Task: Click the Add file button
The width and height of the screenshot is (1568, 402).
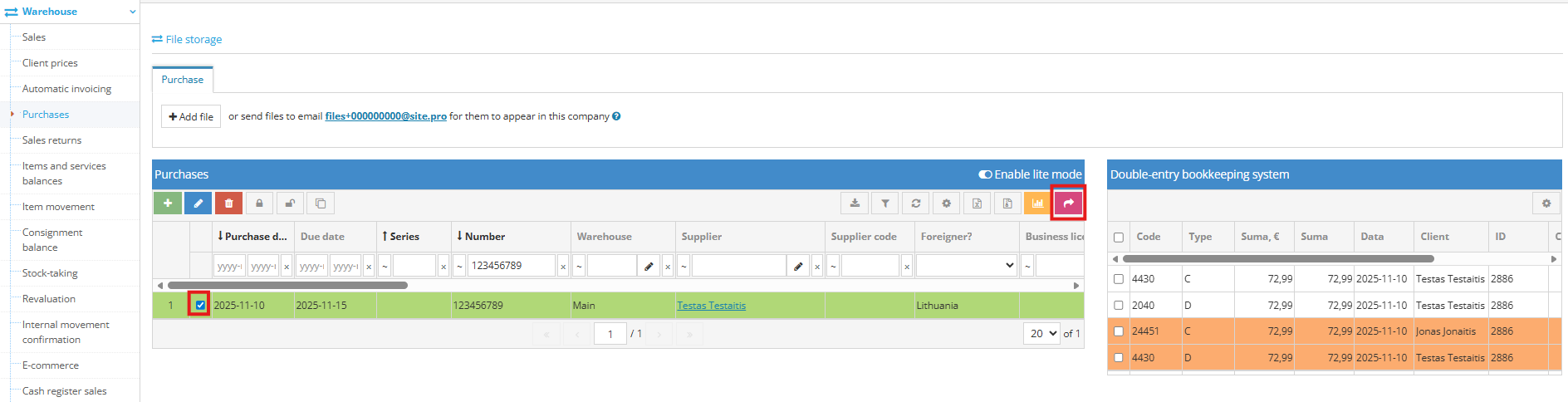Action: click(191, 117)
